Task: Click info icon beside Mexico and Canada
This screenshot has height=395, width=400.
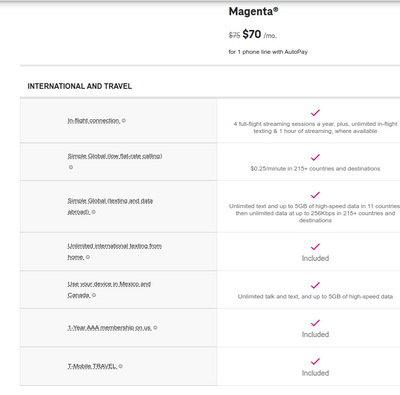Action: point(94,295)
